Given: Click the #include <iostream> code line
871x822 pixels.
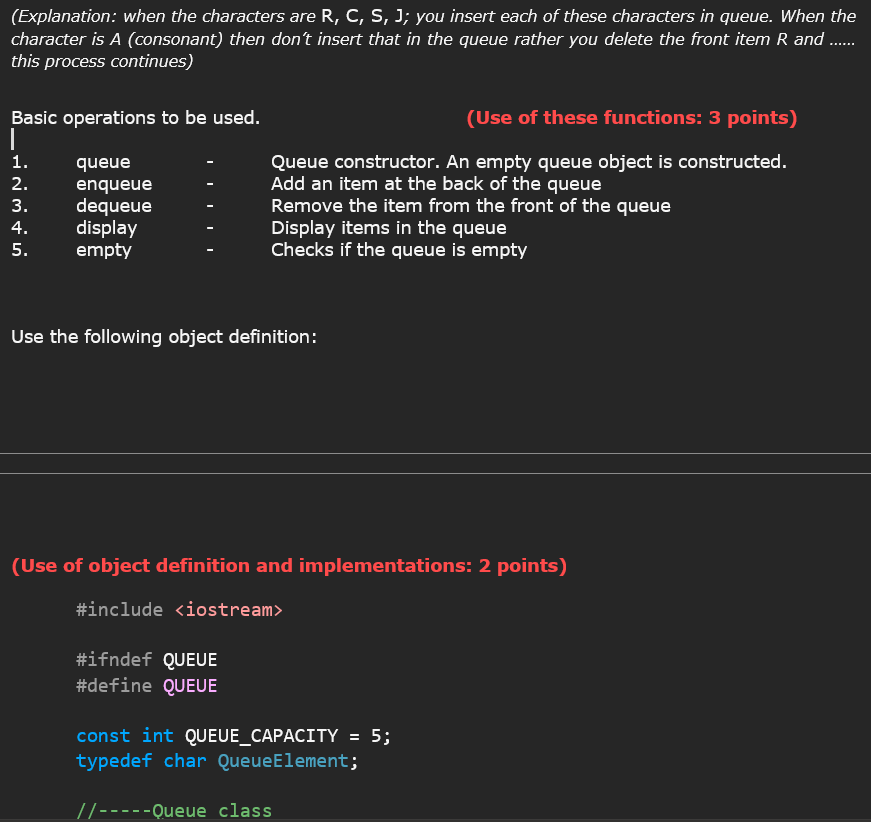Looking at the screenshot, I should click(x=177, y=610).
